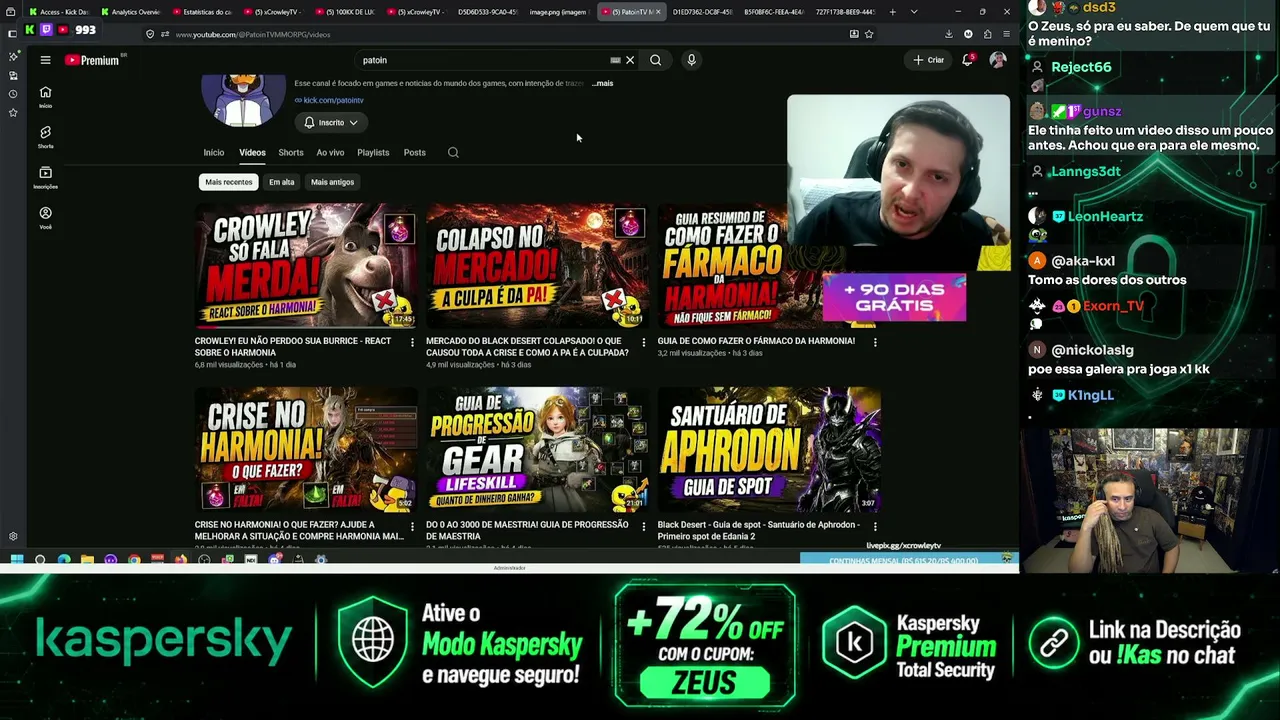Open browser sidebar settings gear icon
1280x720 pixels.
[13, 537]
